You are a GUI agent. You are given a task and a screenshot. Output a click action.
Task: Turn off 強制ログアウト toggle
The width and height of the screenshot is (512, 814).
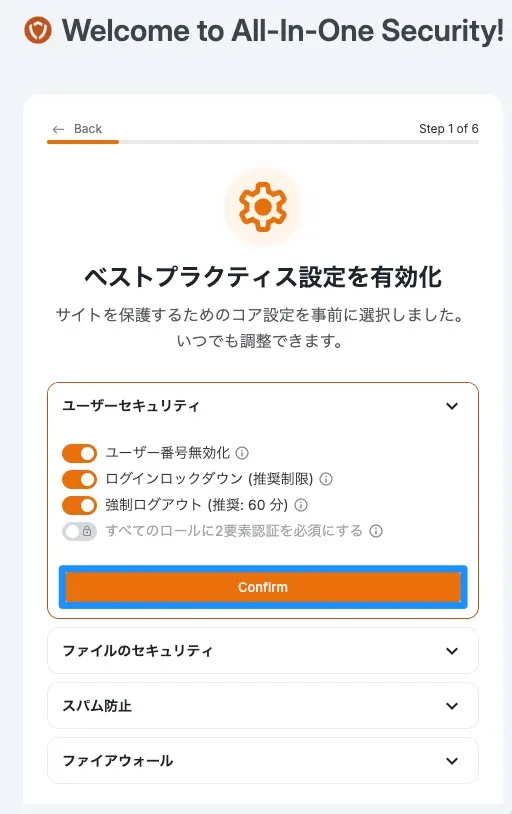[x=79, y=505]
